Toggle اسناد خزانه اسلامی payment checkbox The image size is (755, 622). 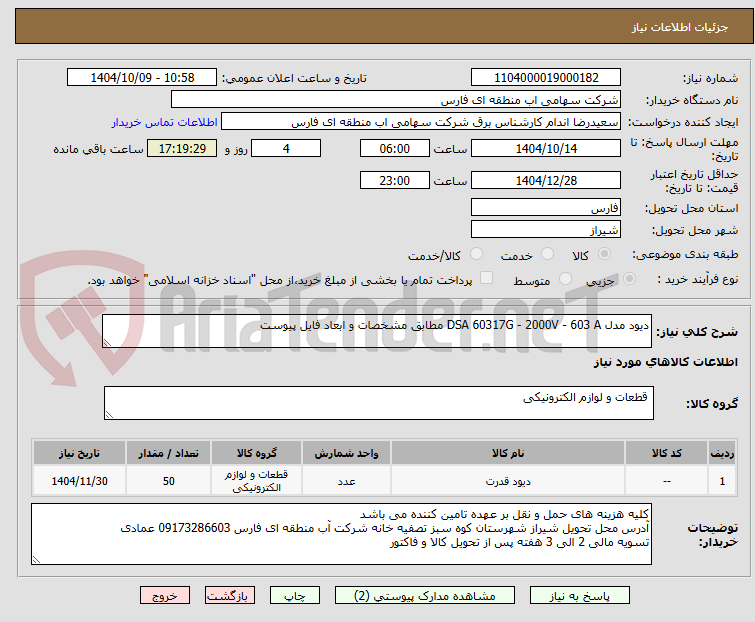pyautogui.click(x=487, y=278)
